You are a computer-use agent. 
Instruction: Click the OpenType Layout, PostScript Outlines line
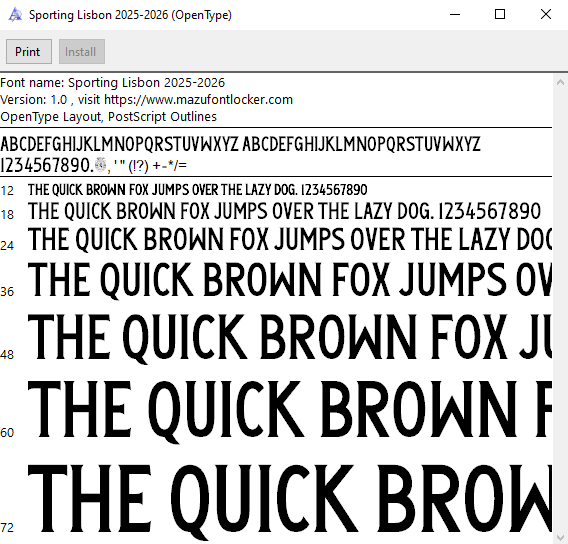point(108,117)
